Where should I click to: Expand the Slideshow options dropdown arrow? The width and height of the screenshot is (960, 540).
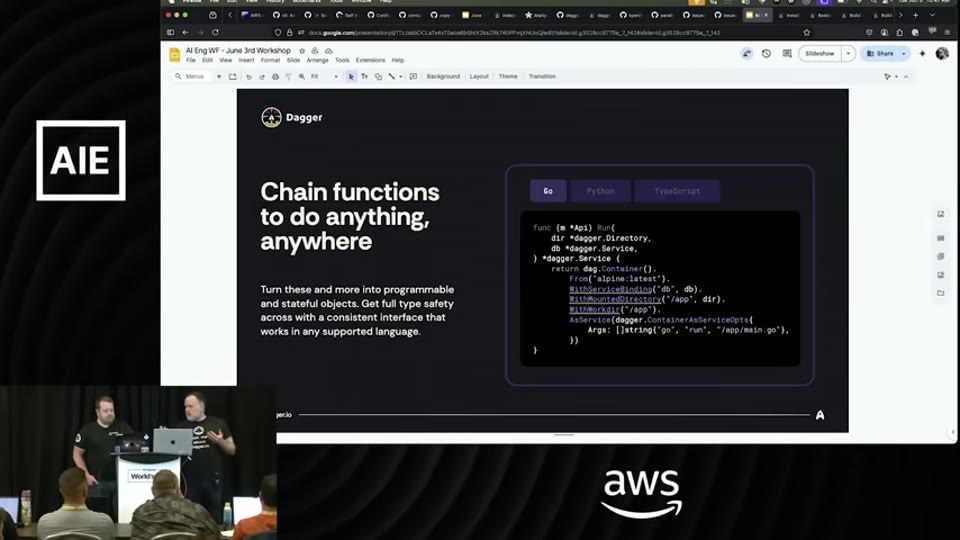pyautogui.click(x=848, y=54)
